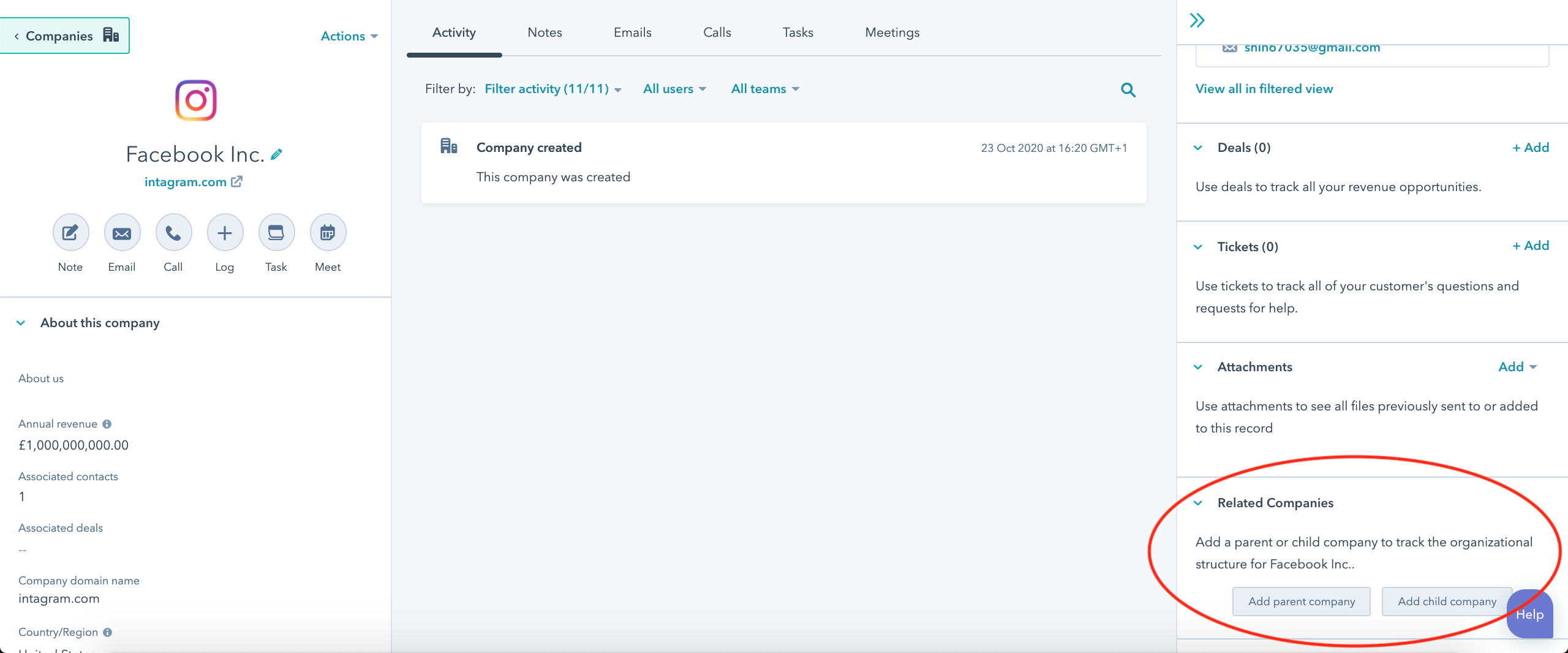Select the Email icon to compose email
The width and height of the screenshot is (1568, 653).
pyautogui.click(x=121, y=233)
